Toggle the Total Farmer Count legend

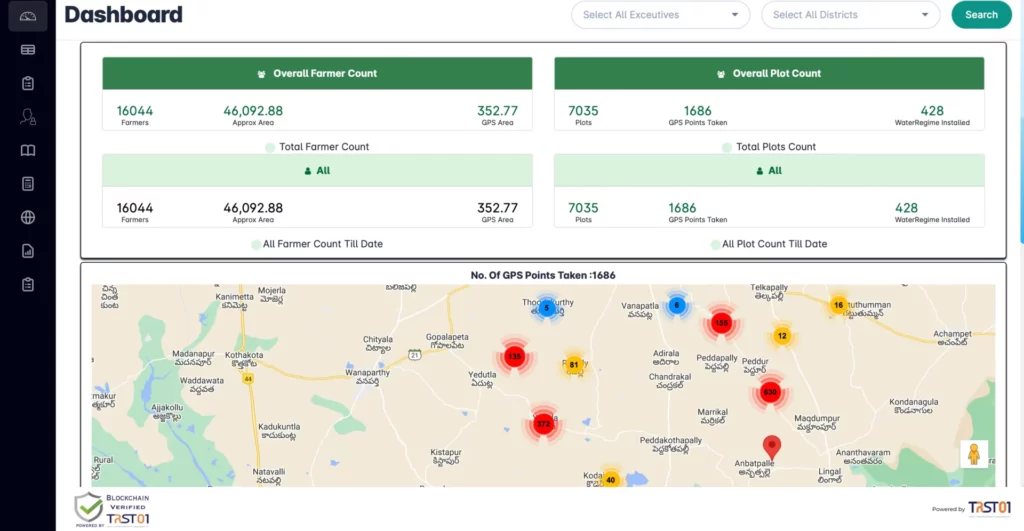point(316,147)
